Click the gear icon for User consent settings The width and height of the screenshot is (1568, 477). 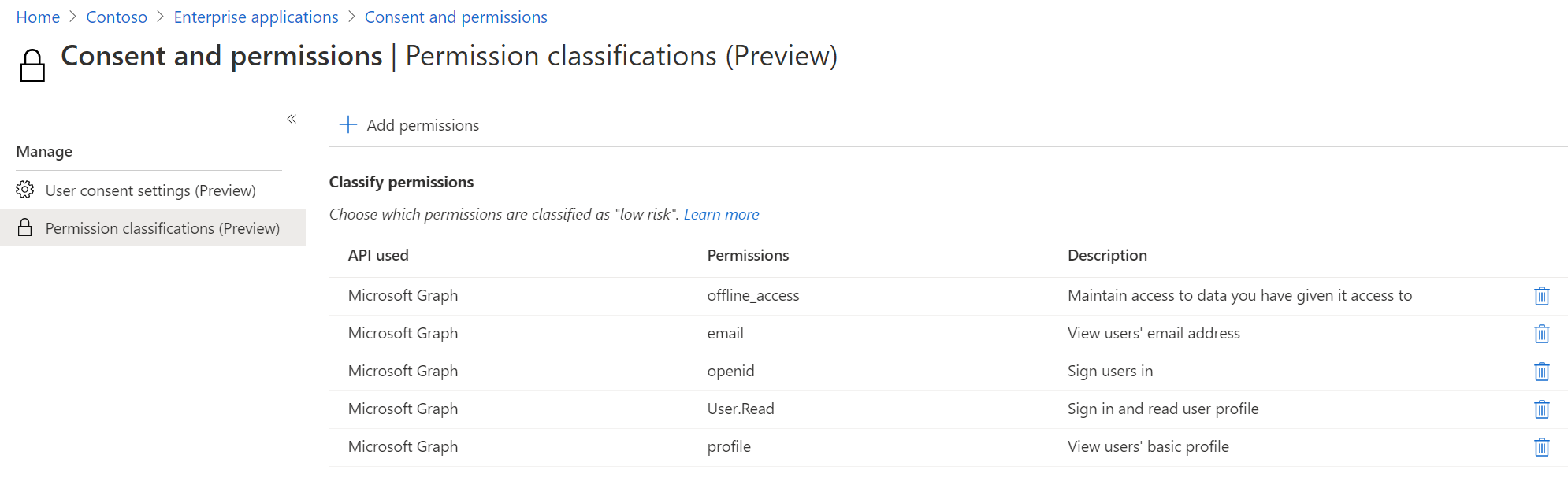coord(25,190)
